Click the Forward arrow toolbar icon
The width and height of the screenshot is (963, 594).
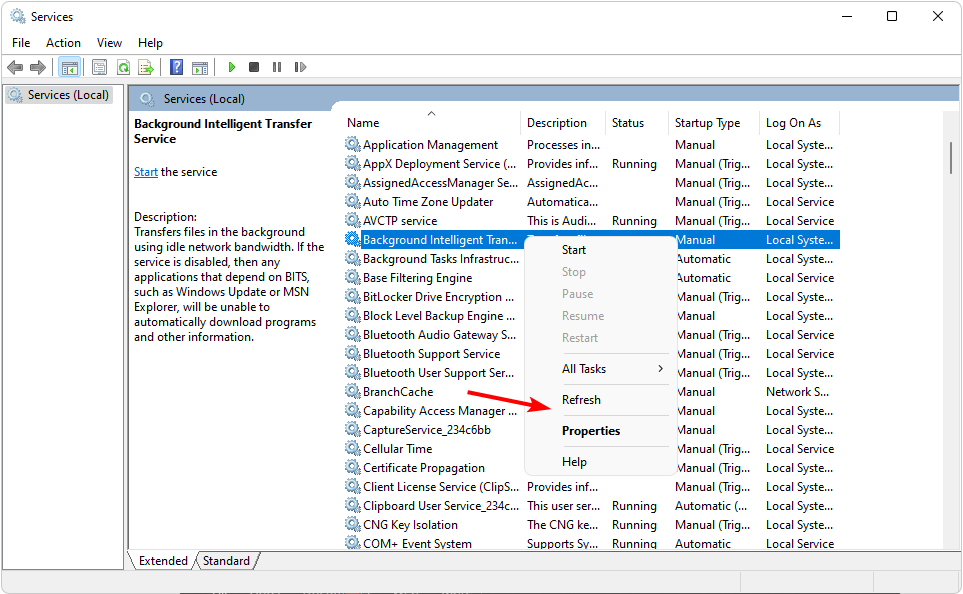pos(38,67)
